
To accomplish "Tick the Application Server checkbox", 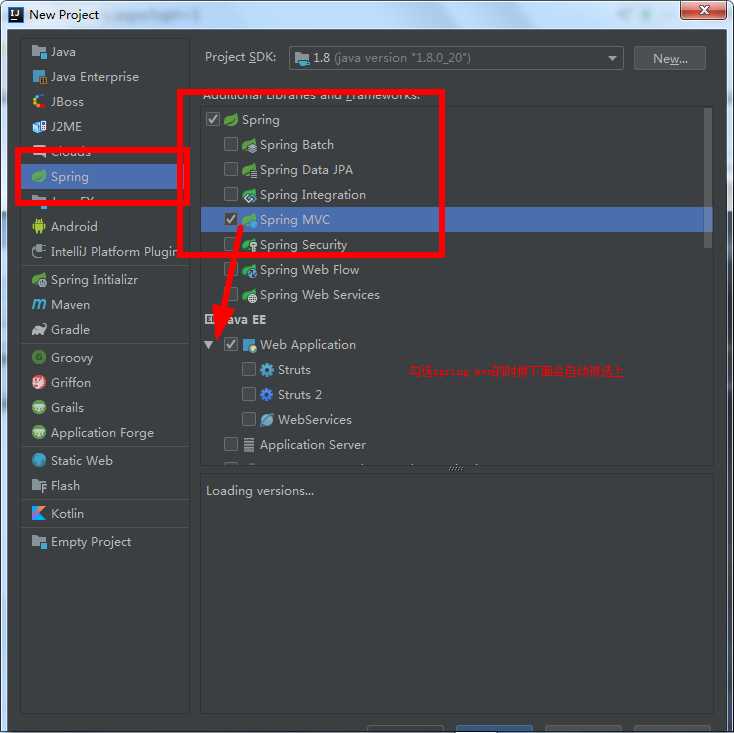I will pyautogui.click(x=231, y=444).
